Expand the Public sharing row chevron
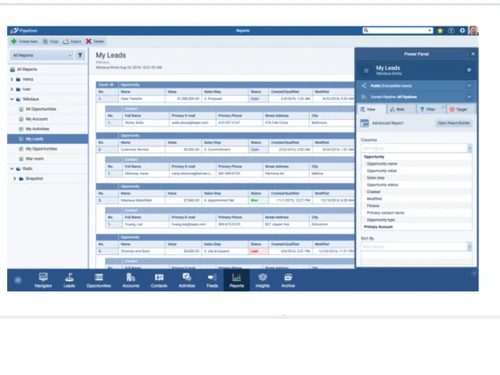Image resolution: width=500 pixels, height=375 pixels. click(x=469, y=86)
